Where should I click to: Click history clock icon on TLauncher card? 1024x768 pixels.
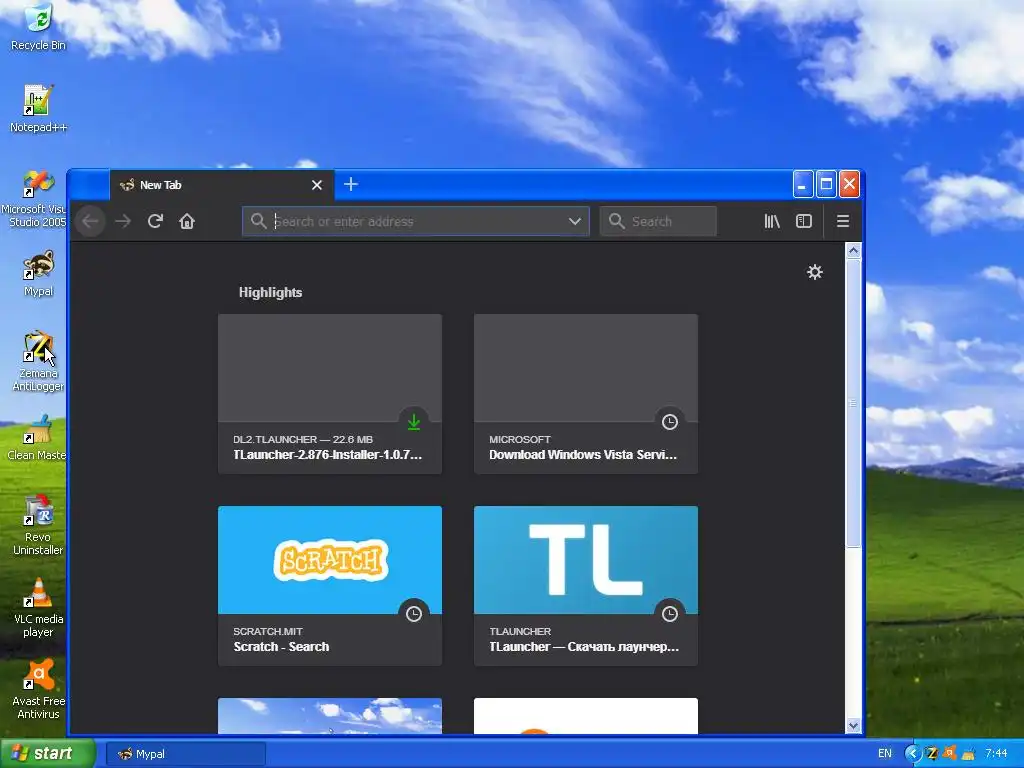[x=670, y=614]
